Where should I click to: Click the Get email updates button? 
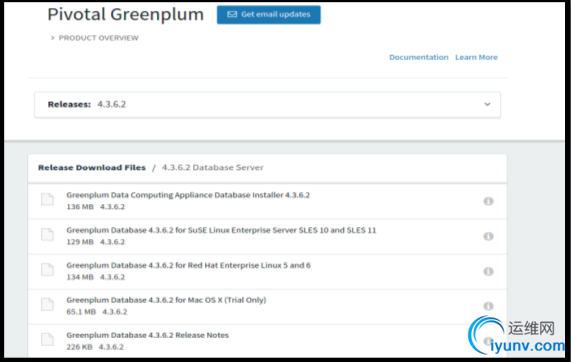pyautogui.click(x=269, y=15)
